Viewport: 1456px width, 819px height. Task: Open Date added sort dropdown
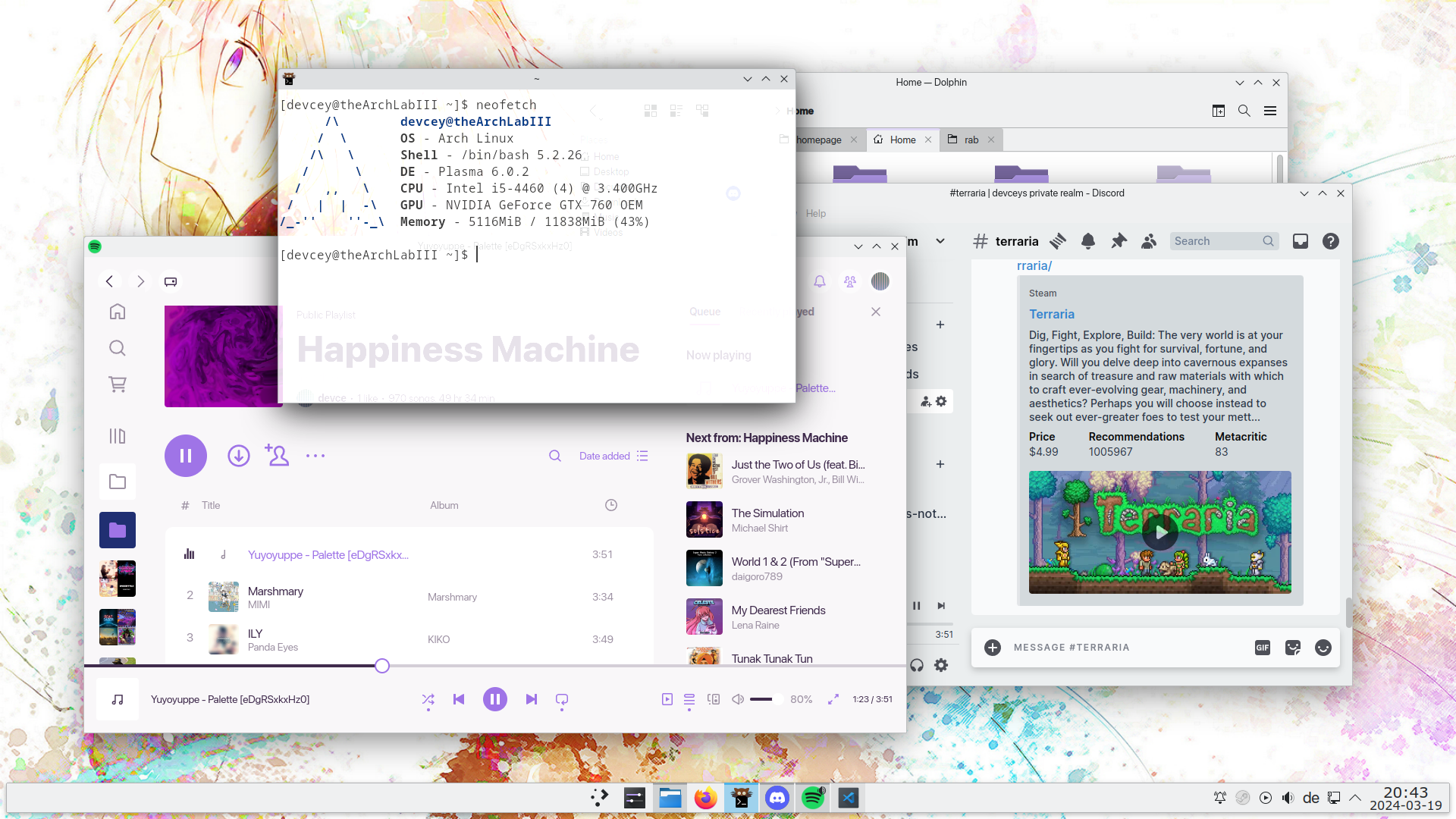[613, 456]
